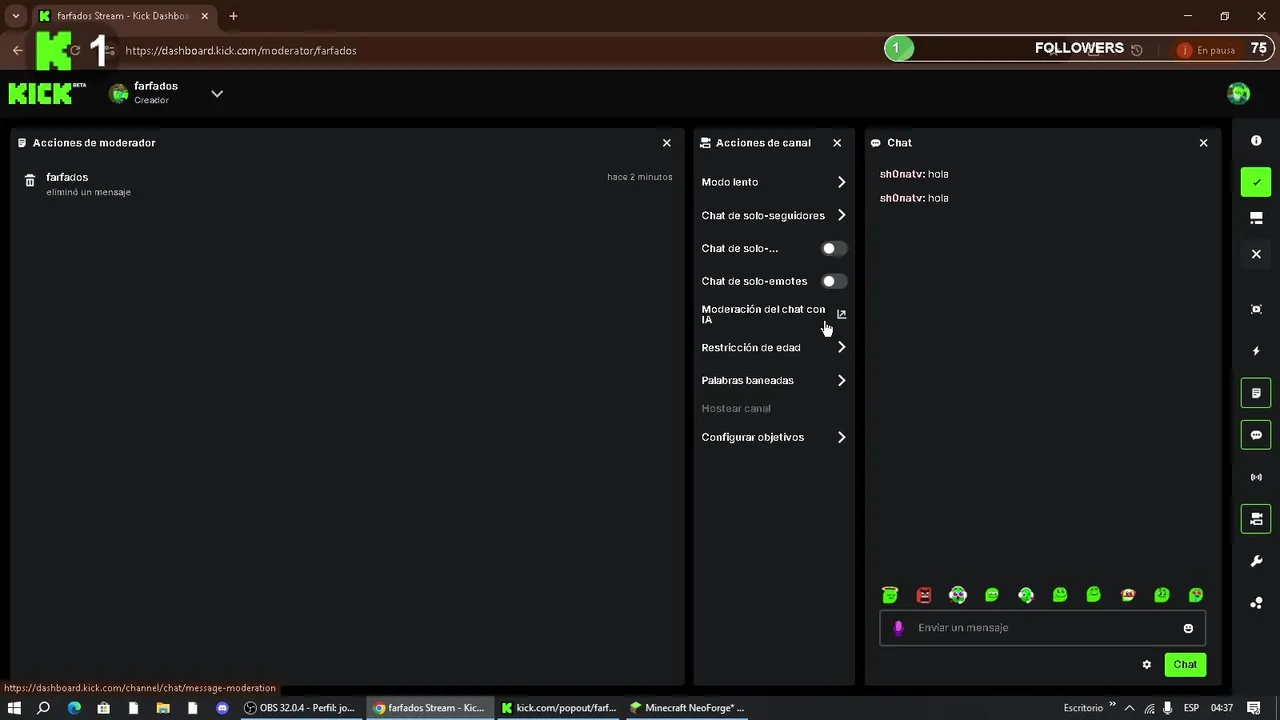Click the broadcast signal icon in sidebar
1280x720 pixels.
click(x=1256, y=477)
